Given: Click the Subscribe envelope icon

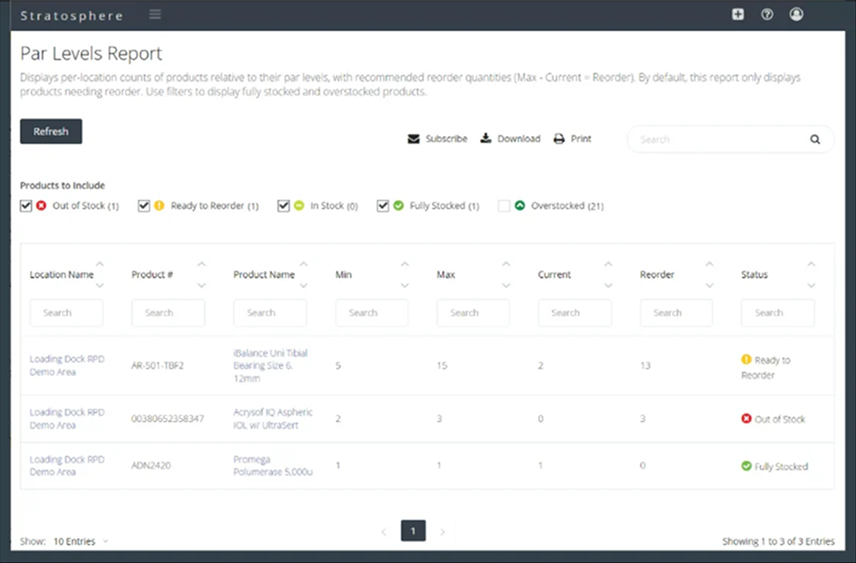Looking at the screenshot, I should (413, 139).
